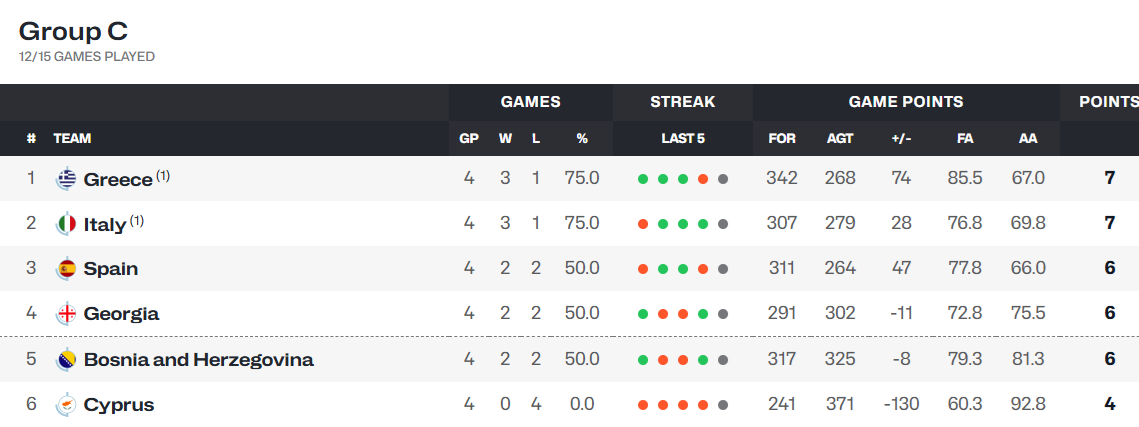Image resolution: width=1139 pixels, height=427 pixels.
Task: Click the Bosnia and Herzegovina flag icon
Action: 67,359
